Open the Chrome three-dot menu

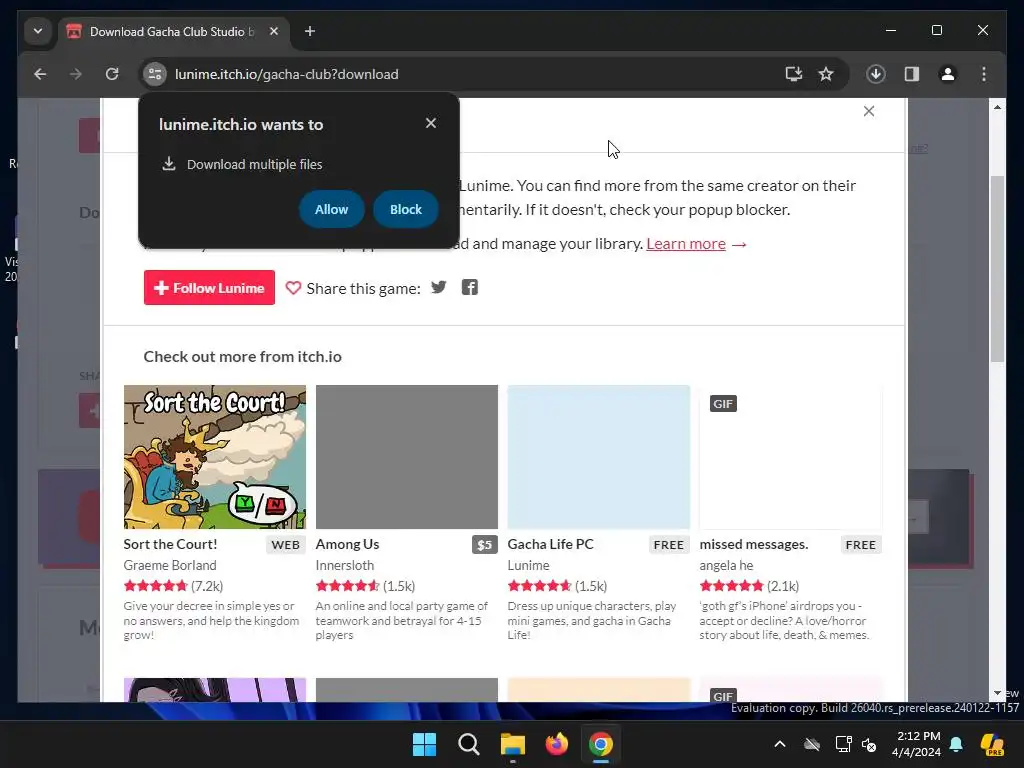[984, 74]
